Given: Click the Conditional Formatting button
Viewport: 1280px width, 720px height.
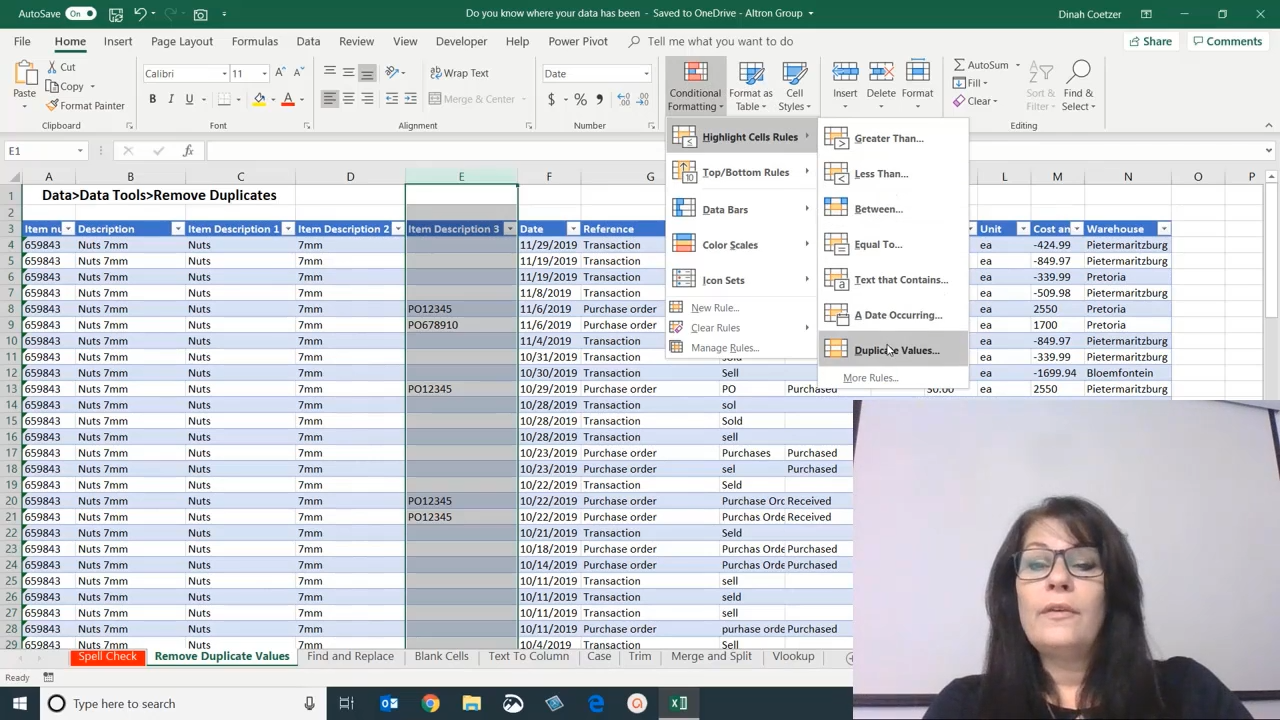Looking at the screenshot, I should pyautogui.click(x=695, y=86).
